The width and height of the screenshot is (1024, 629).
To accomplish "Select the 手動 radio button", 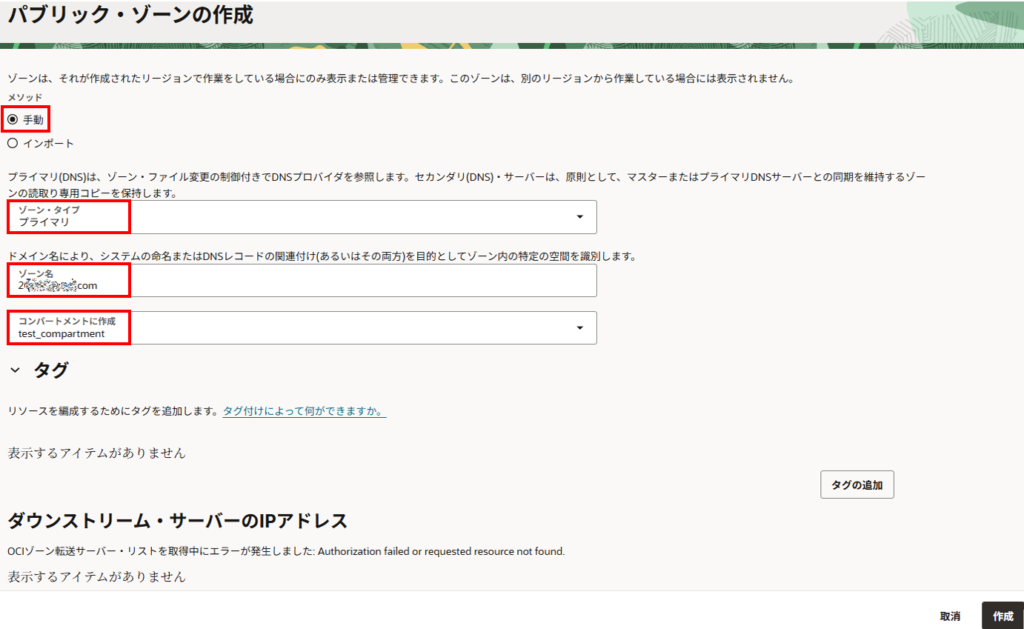I will pyautogui.click(x=13, y=119).
